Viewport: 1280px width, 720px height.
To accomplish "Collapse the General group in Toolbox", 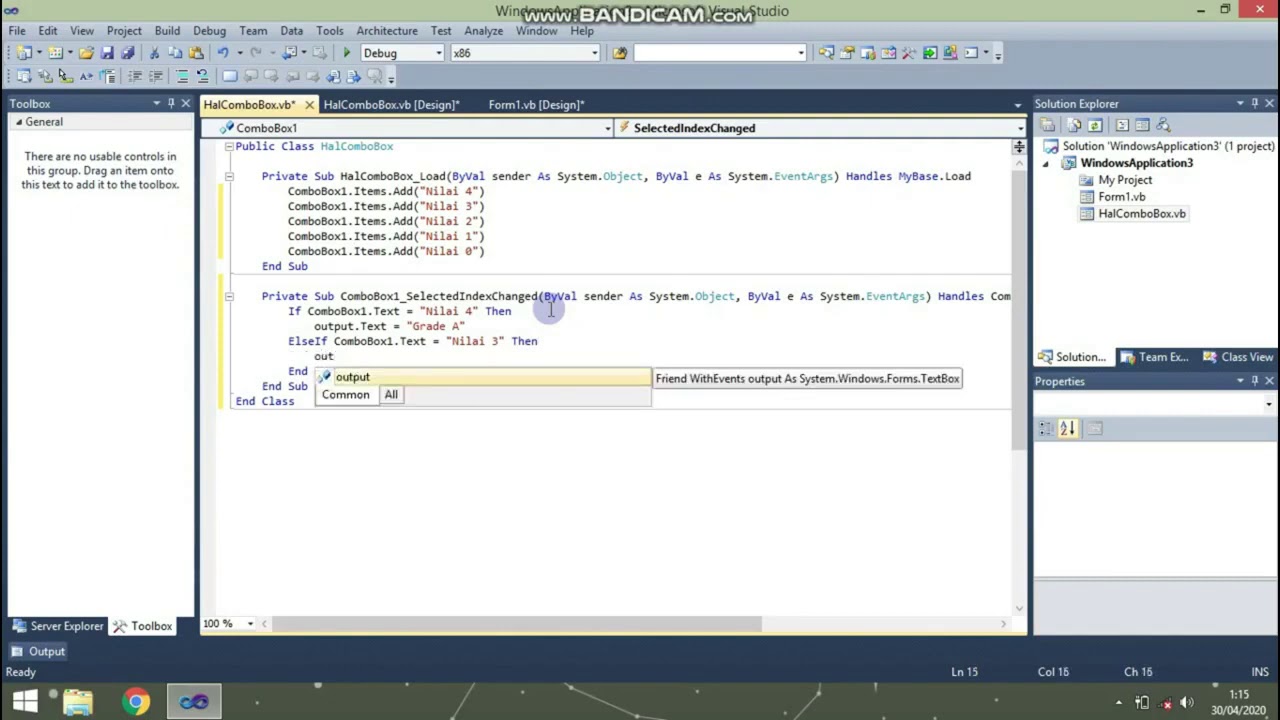I will coord(18,122).
